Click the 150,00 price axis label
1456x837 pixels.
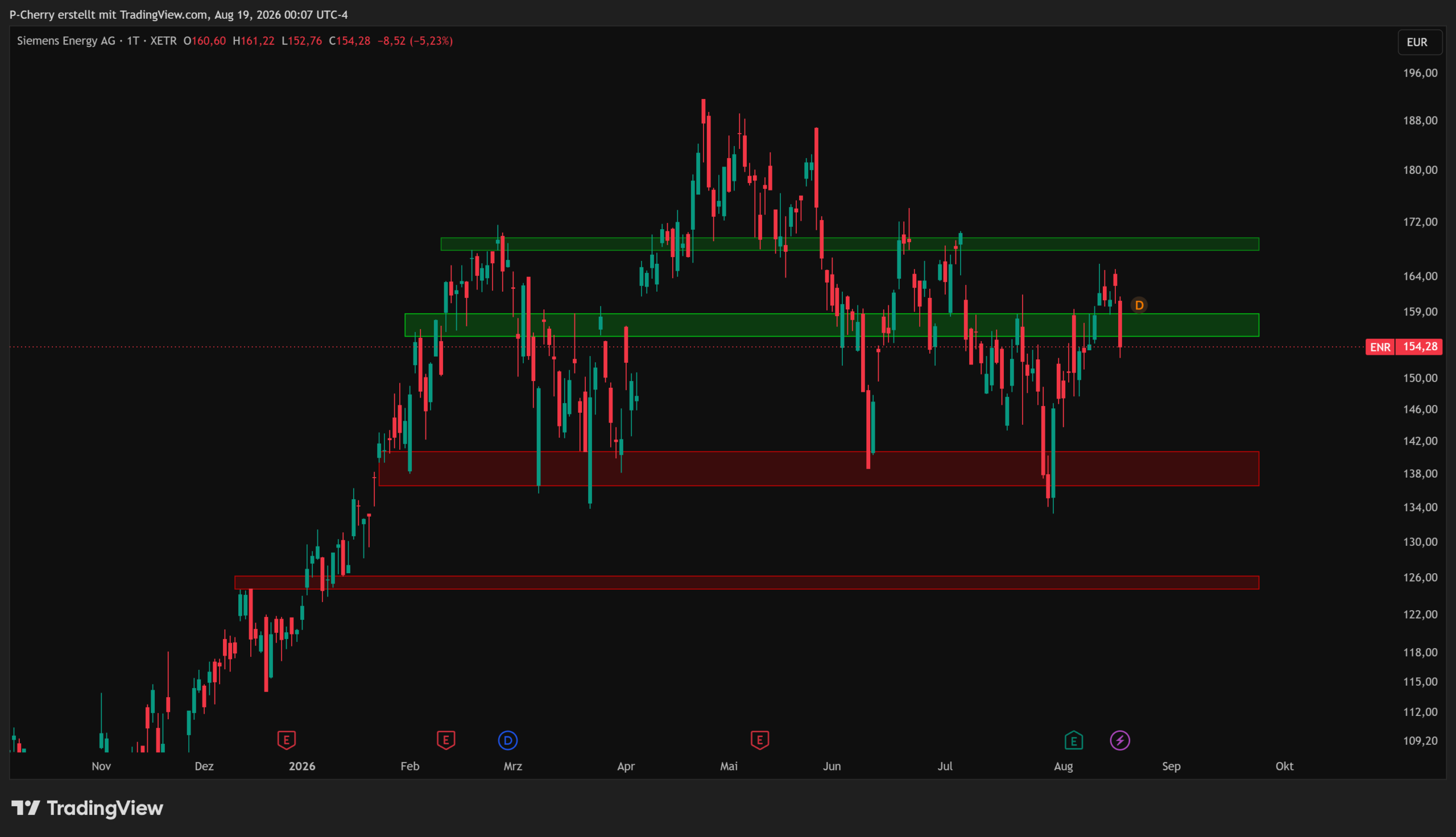coord(1420,378)
